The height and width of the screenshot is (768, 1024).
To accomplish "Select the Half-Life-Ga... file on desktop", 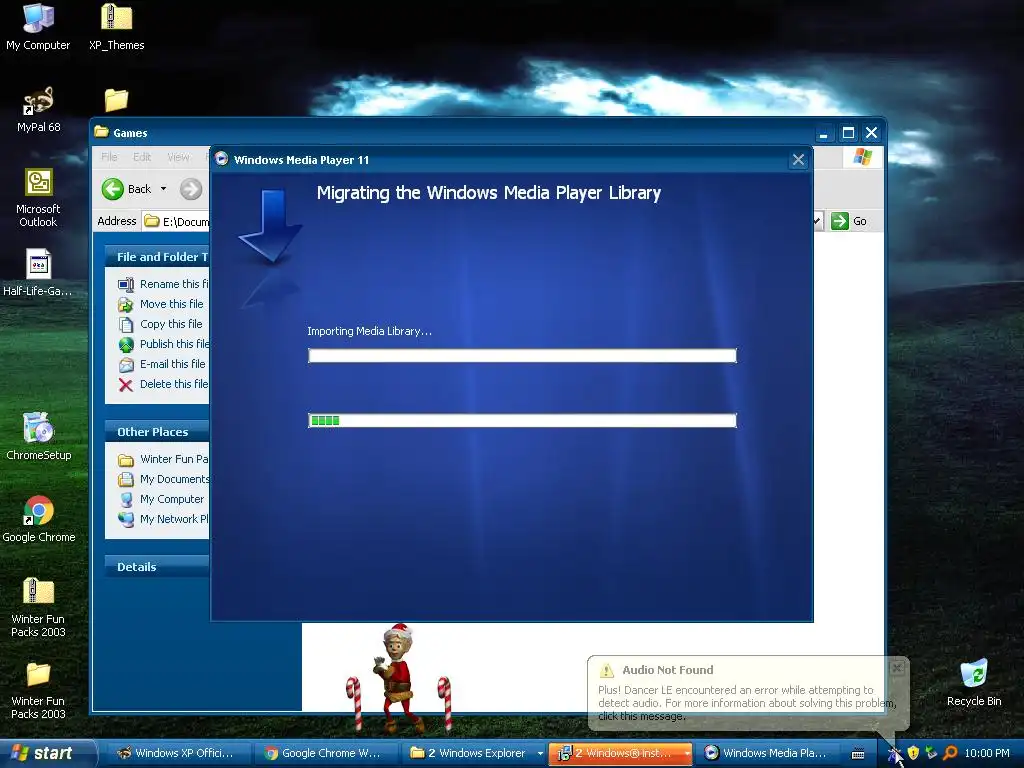I will coord(38,272).
